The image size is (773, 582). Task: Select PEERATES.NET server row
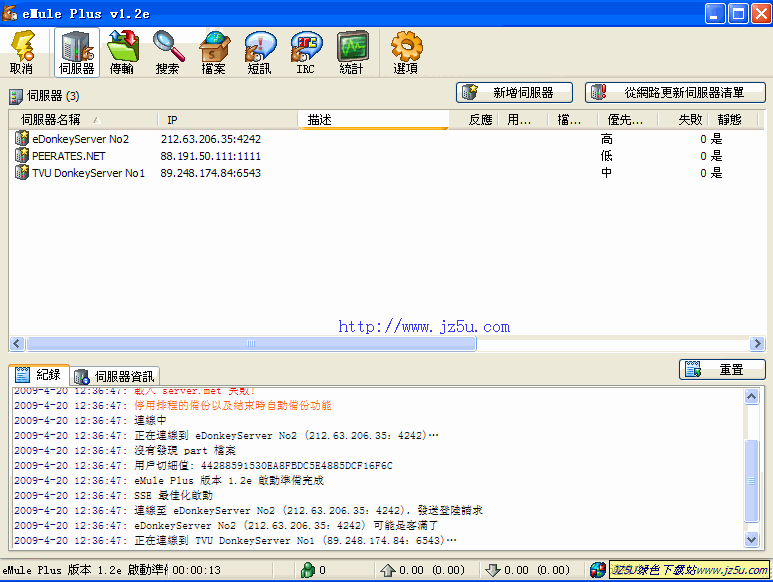click(387, 156)
